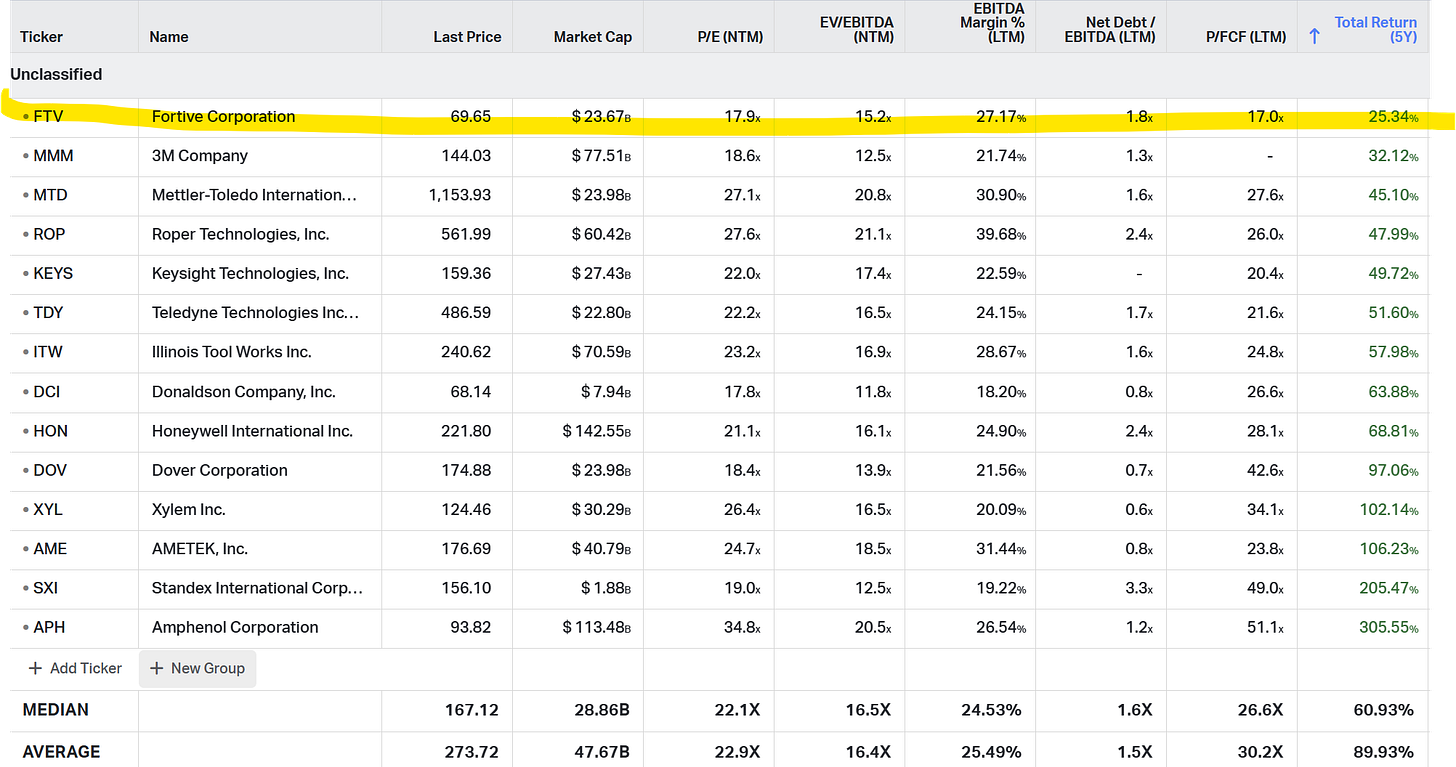
Task: Open the SXI ticker
Action: [46, 588]
